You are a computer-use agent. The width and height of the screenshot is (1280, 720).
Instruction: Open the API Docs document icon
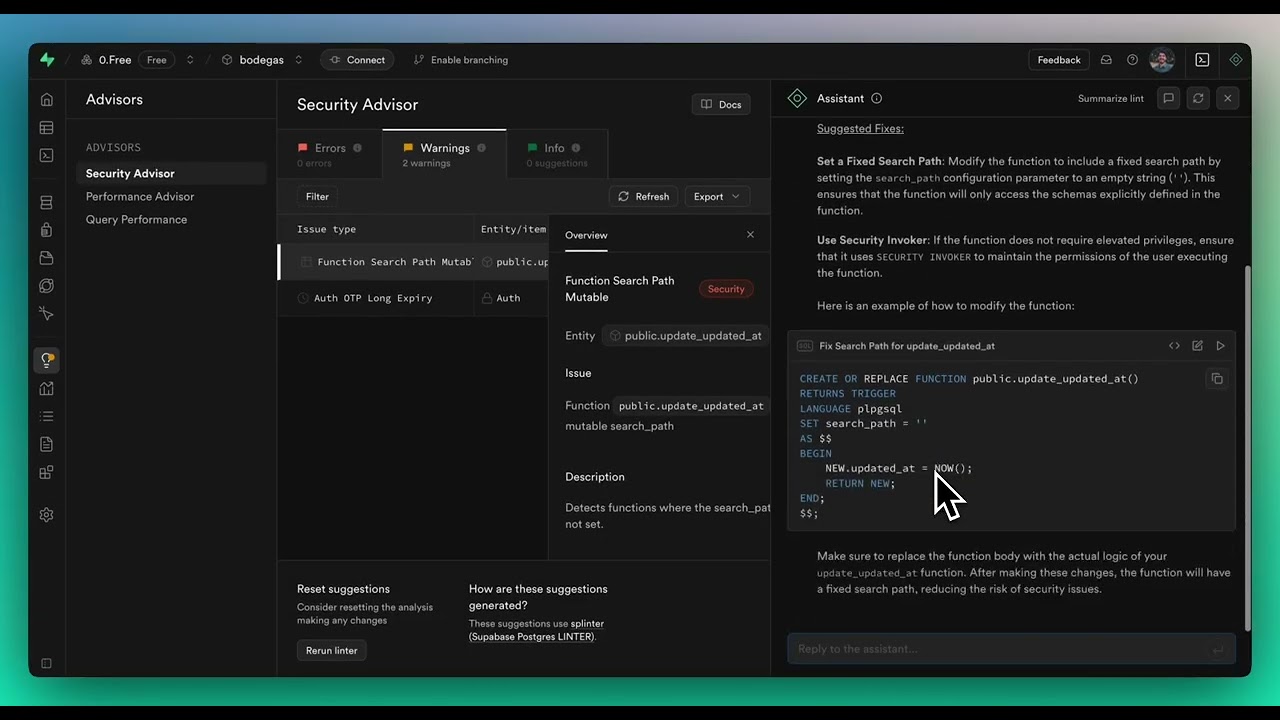coord(46,444)
